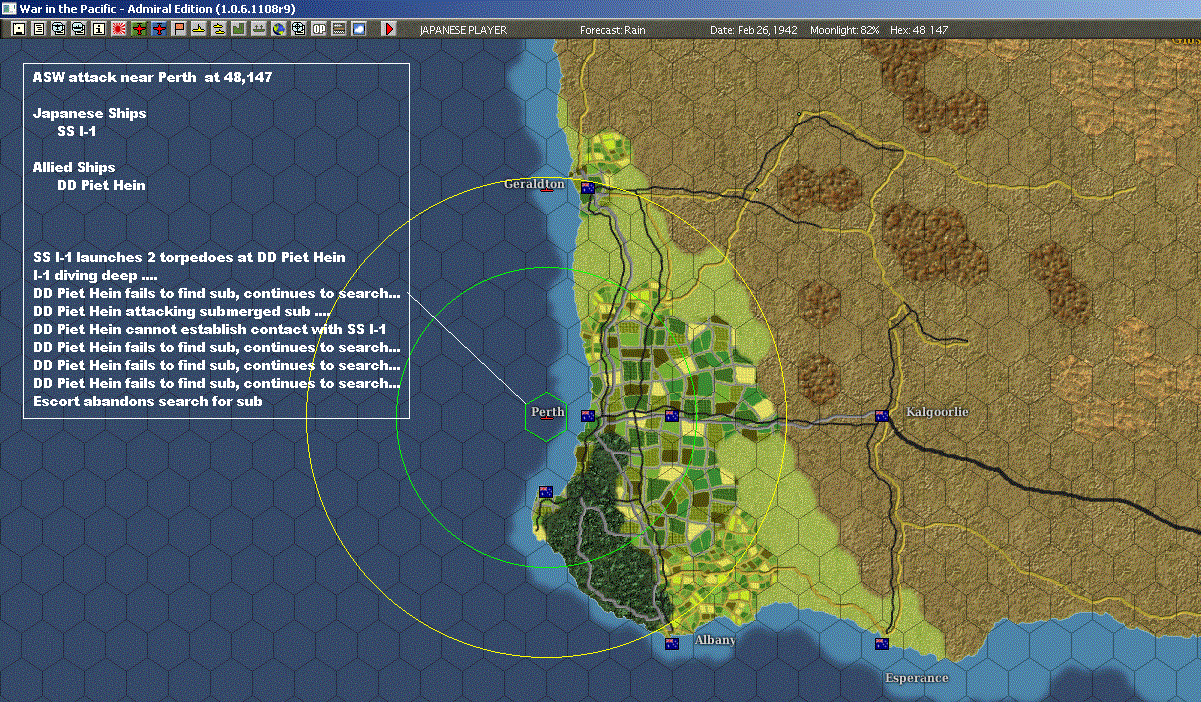Click the crosshair circle toolbar icon
The width and height of the screenshot is (1201, 702).
[298, 29]
